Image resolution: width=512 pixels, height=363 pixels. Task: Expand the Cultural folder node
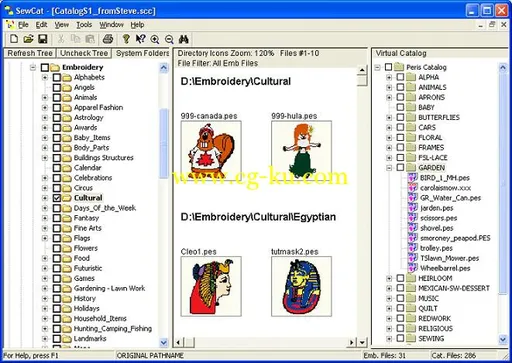point(45,198)
